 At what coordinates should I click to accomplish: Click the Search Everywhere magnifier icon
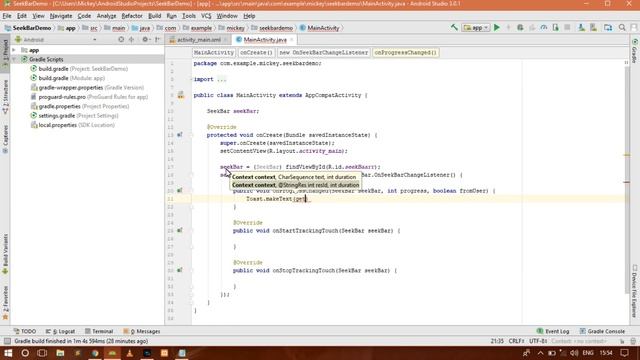click(x=622, y=27)
